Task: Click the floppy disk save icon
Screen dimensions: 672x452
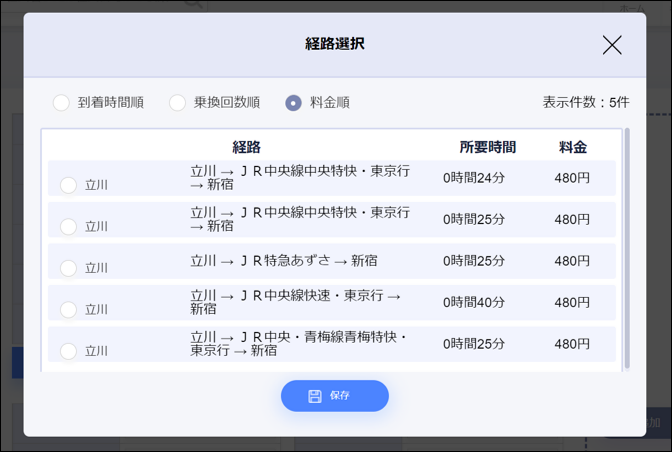Action: pyautogui.click(x=315, y=396)
